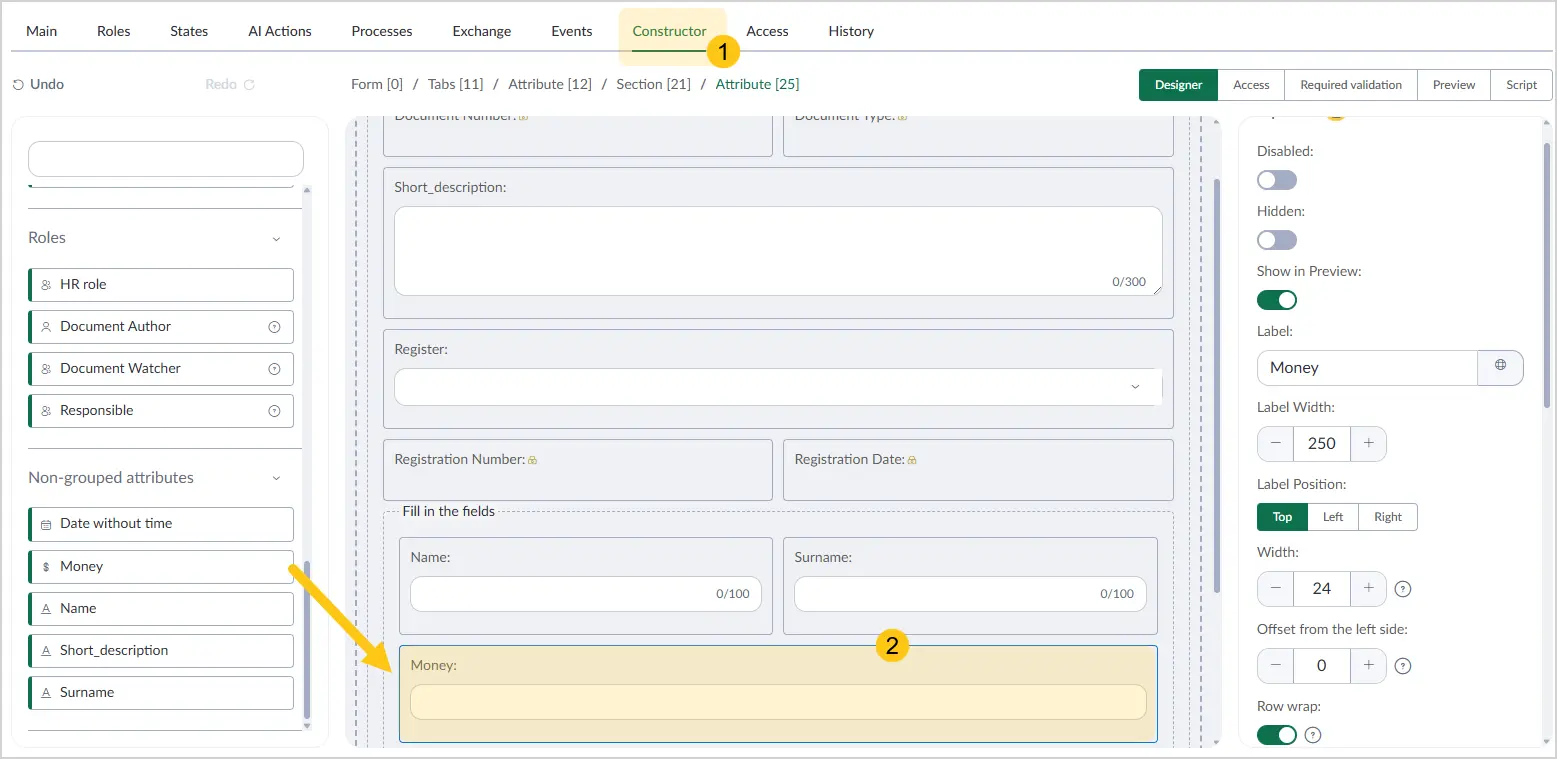Screen dimensions: 1557x759
Task: Click the Responsible role icon
Action: tap(46, 411)
